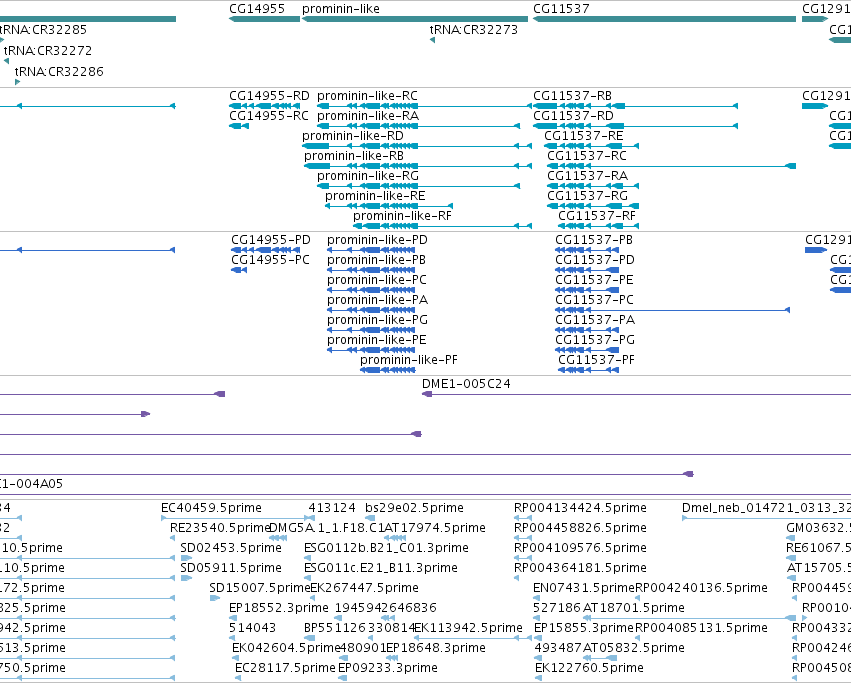Select EST ESG0112b.B21_C01.3prime
This screenshot has width=851, height=683.
point(386,549)
